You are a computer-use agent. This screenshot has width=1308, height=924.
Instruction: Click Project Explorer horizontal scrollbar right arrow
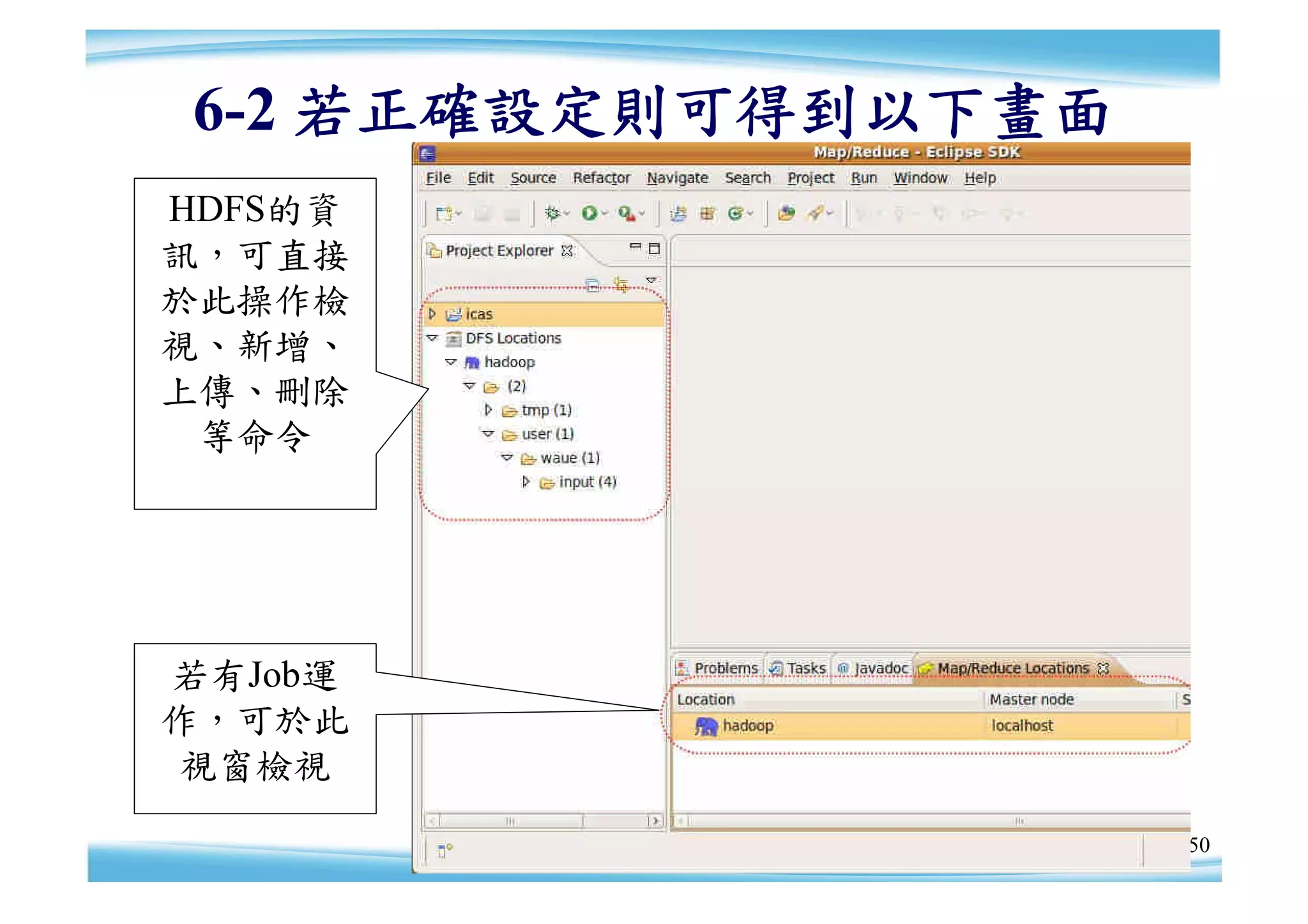[x=655, y=821]
